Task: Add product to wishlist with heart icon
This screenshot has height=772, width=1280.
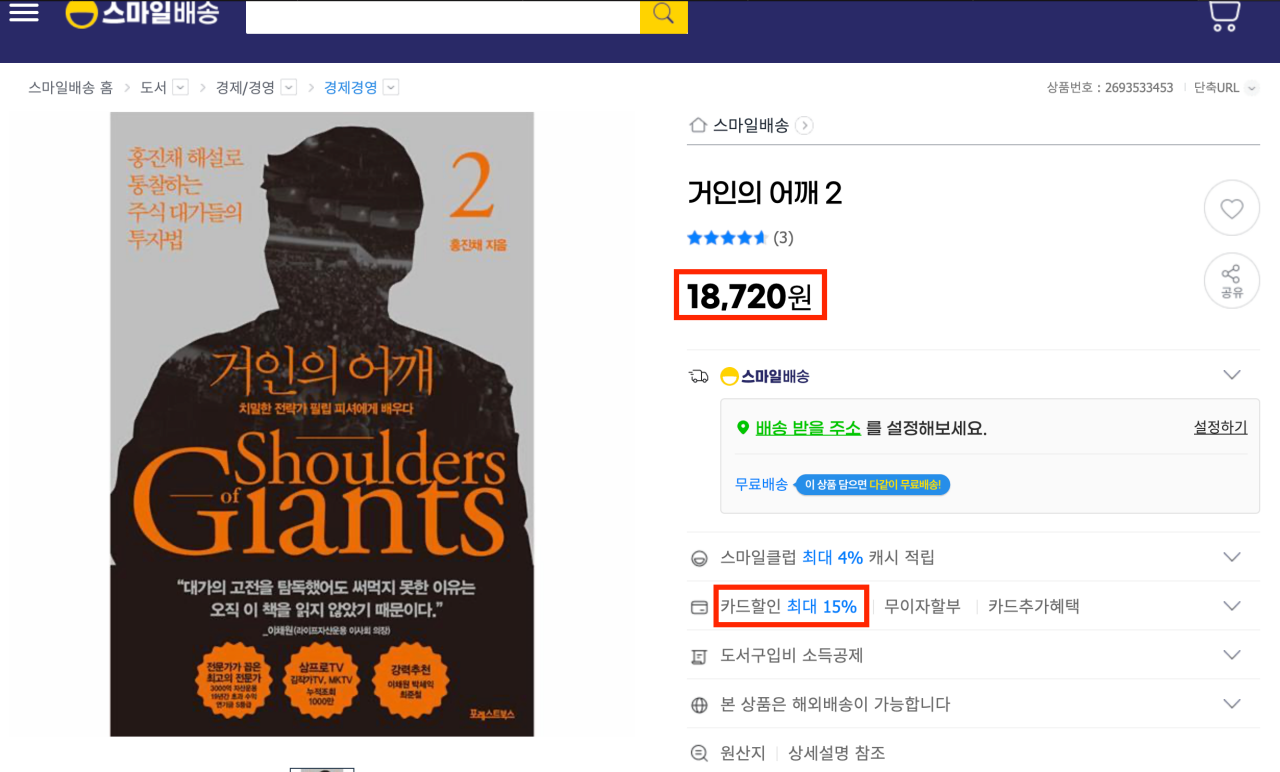Action: coord(1231,208)
